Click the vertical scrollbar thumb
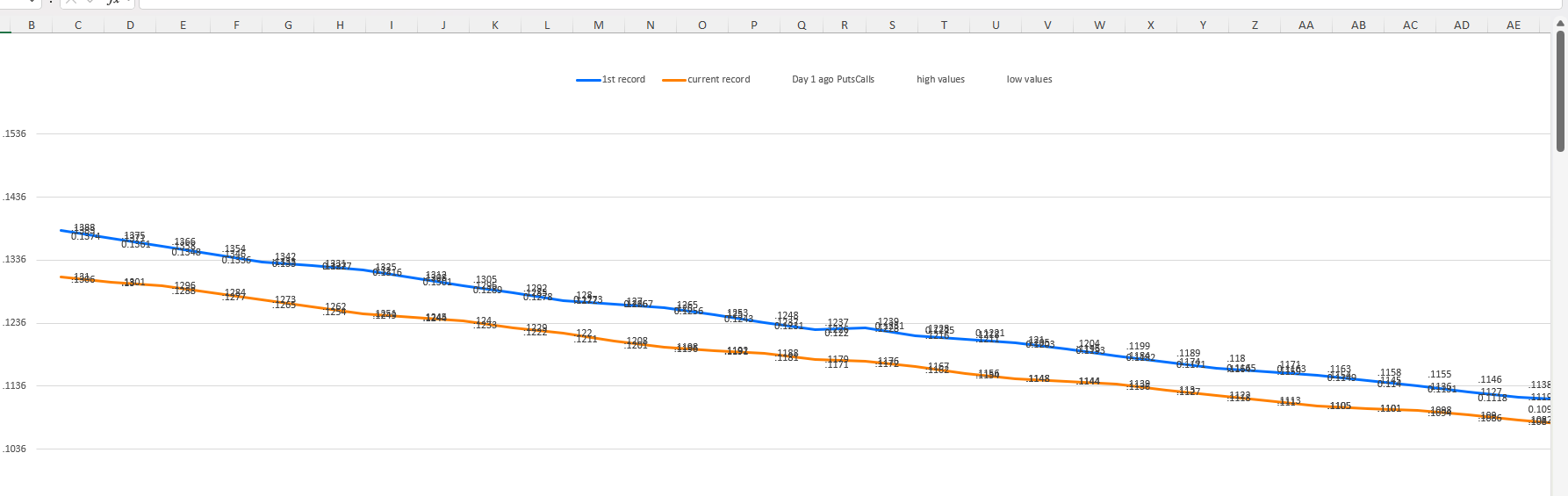 tap(1560, 91)
